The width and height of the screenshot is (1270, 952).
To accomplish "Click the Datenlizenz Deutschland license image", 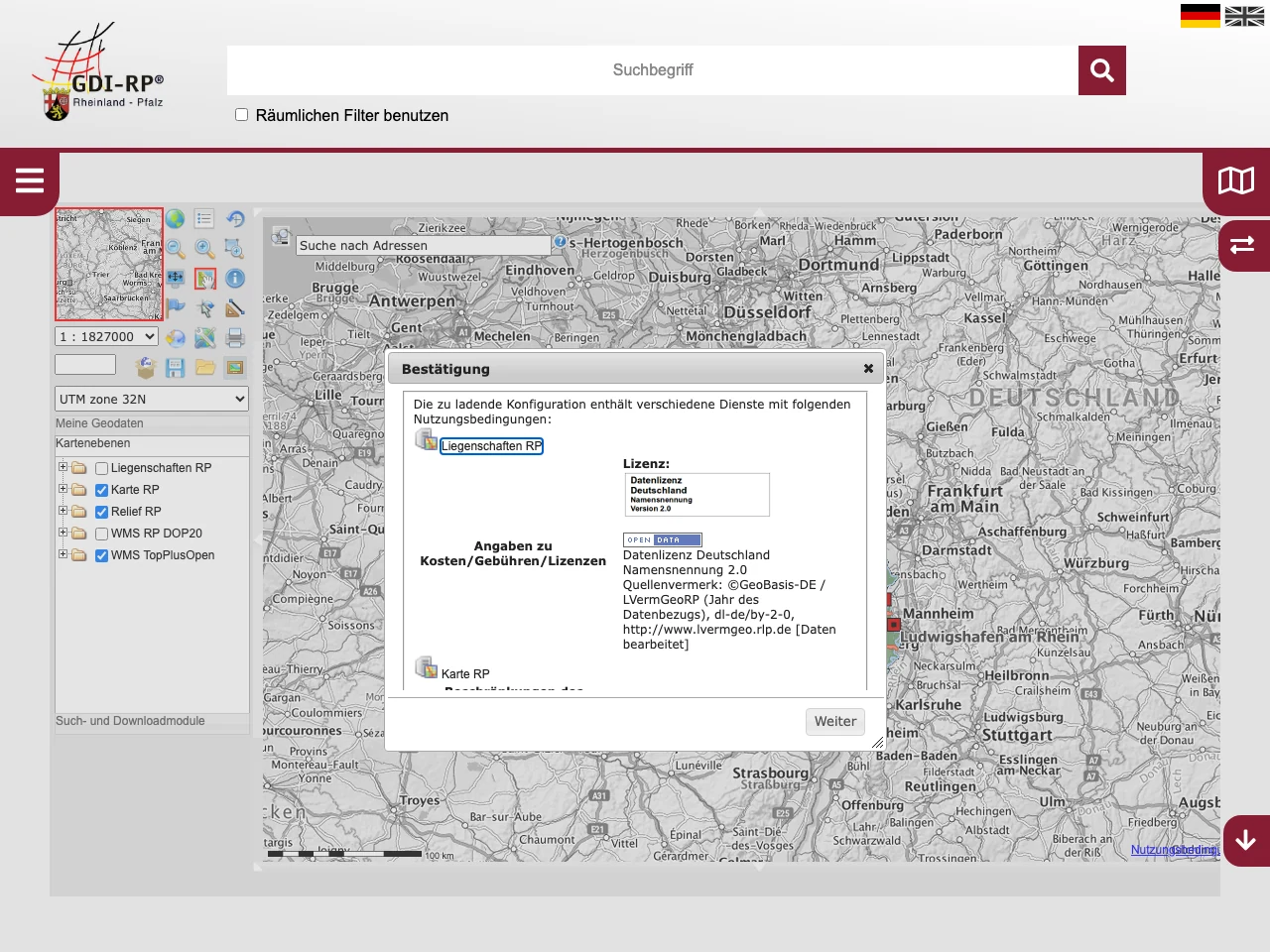I will pyautogui.click(x=697, y=494).
